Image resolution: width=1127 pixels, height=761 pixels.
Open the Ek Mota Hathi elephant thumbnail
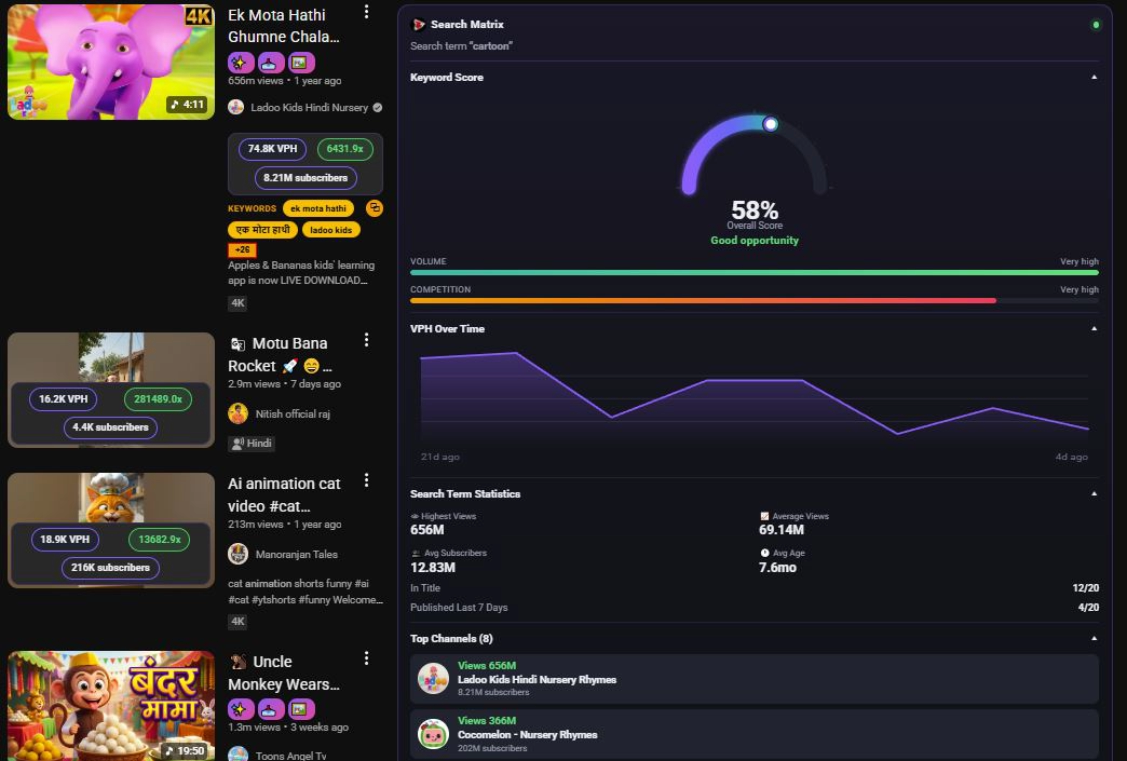(x=111, y=62)
